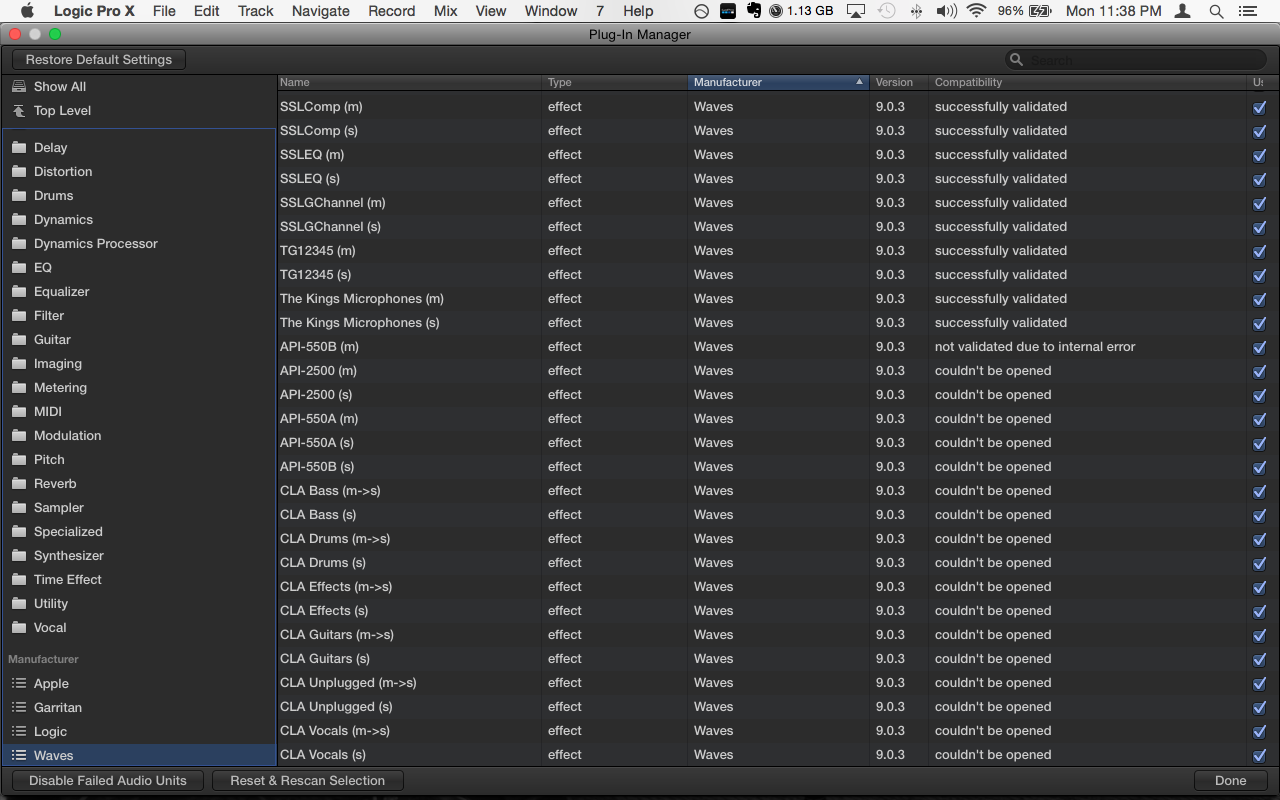Image resolution: width=1280 pixels, height=800 pixels.
Task: Select the Distortion folder icon
Action: [x=19, y=171]
